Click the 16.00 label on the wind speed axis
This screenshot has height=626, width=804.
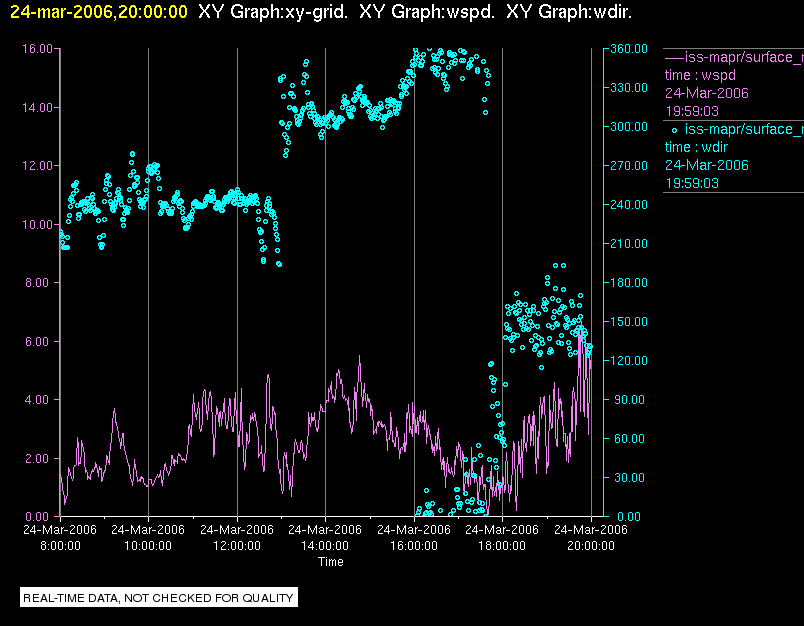point(37,49)
